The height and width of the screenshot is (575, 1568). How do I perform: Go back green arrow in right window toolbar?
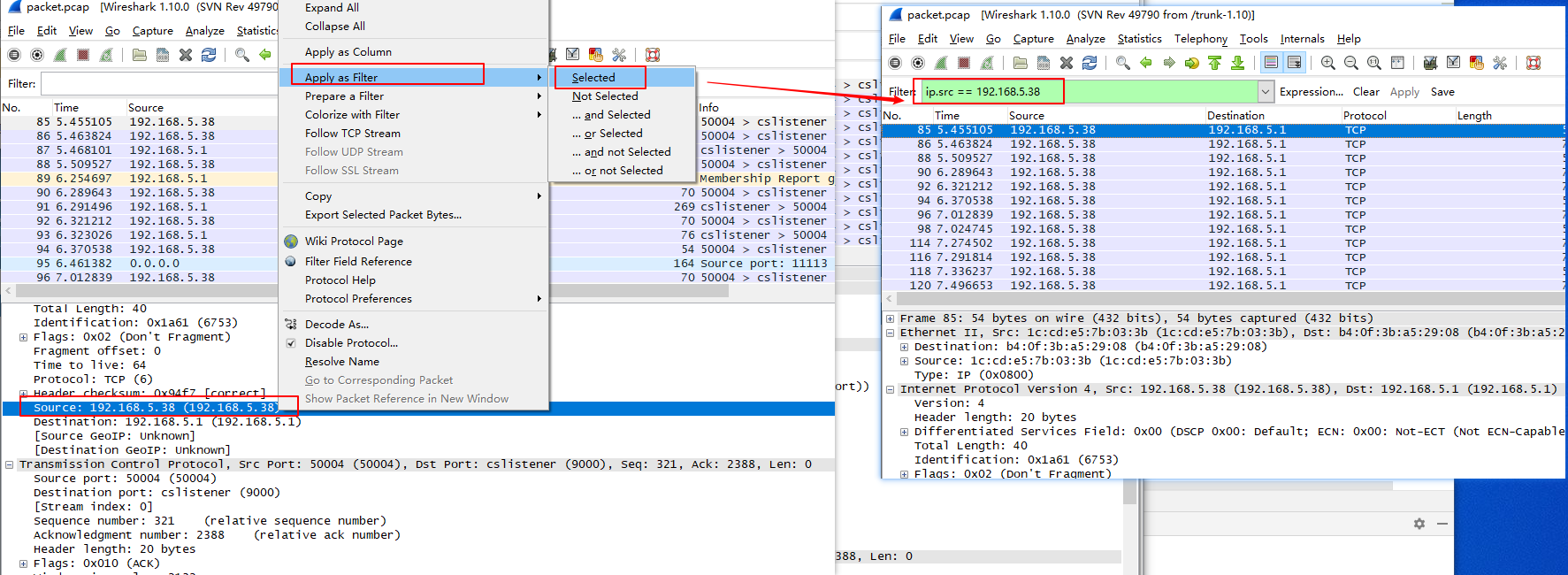(1146, 63)
